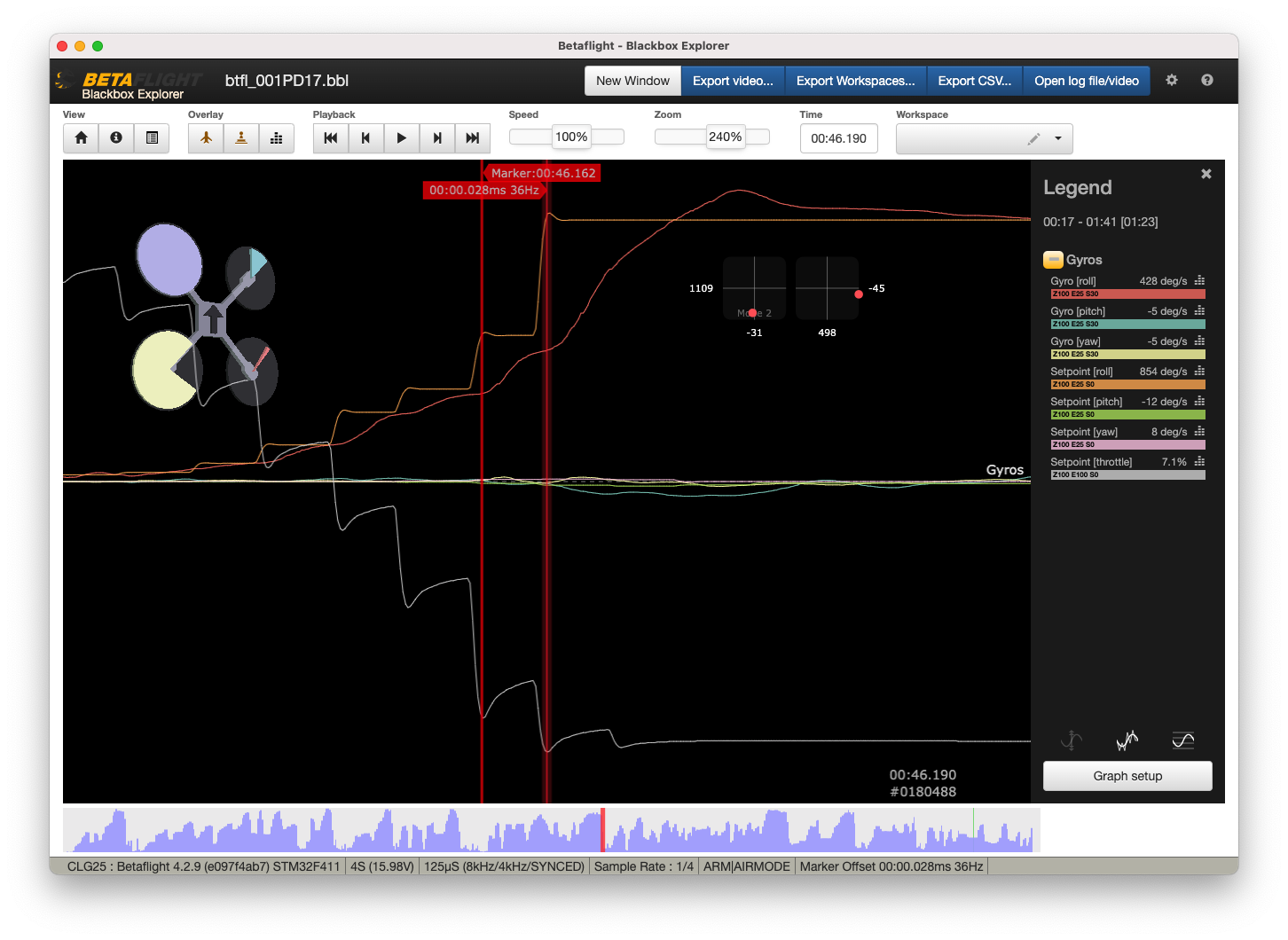Collapse the Gyros group
Screen dimensions: 1288x940
1053,260
